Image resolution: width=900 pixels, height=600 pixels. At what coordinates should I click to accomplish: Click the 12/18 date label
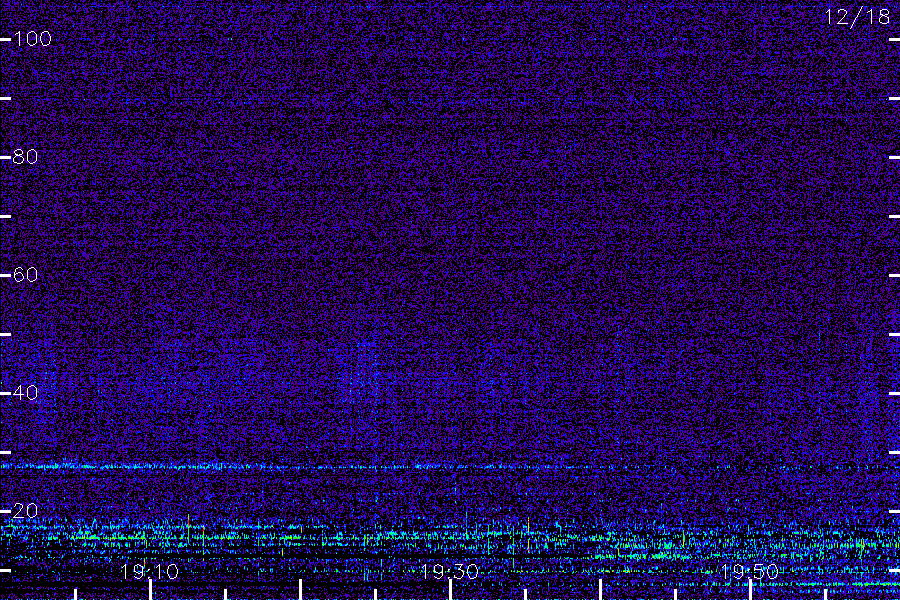point(858,17)
